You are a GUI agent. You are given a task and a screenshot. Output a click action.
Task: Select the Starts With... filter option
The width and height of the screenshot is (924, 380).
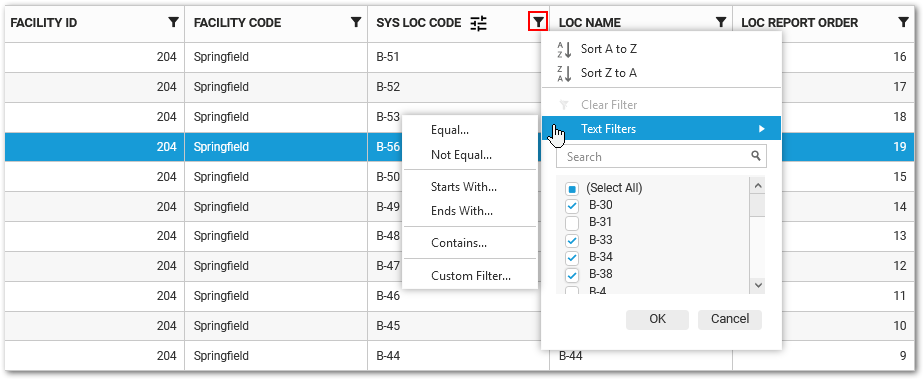click(470, 187)
